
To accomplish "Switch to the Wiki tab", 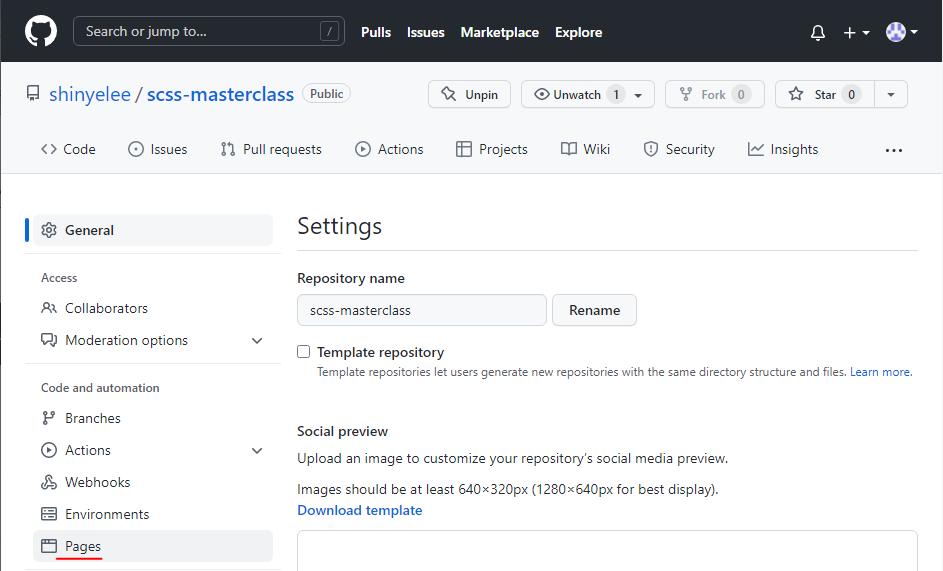I will 585,149.
